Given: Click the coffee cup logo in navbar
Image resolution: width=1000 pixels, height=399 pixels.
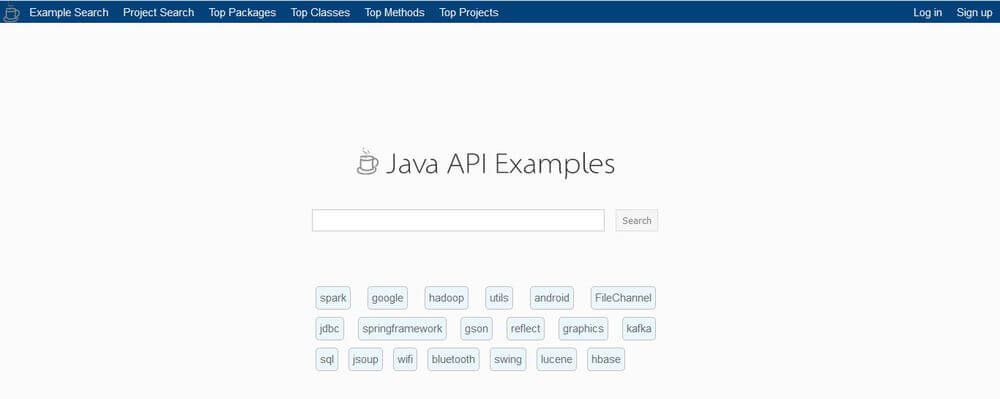Looking at the screenshot, I should click(11, 12).
